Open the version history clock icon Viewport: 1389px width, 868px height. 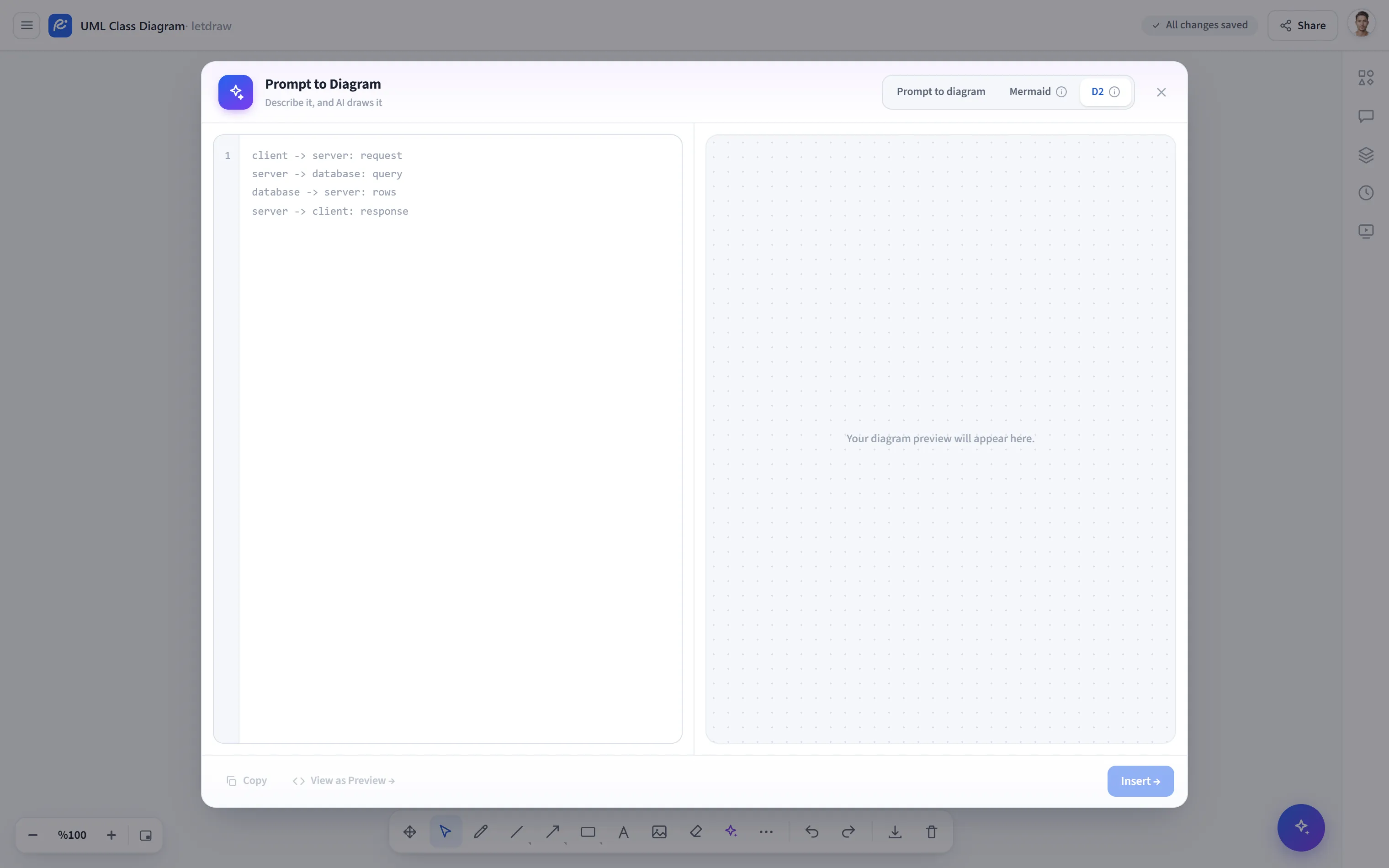pyautogui.click(x=1365, y=193)
